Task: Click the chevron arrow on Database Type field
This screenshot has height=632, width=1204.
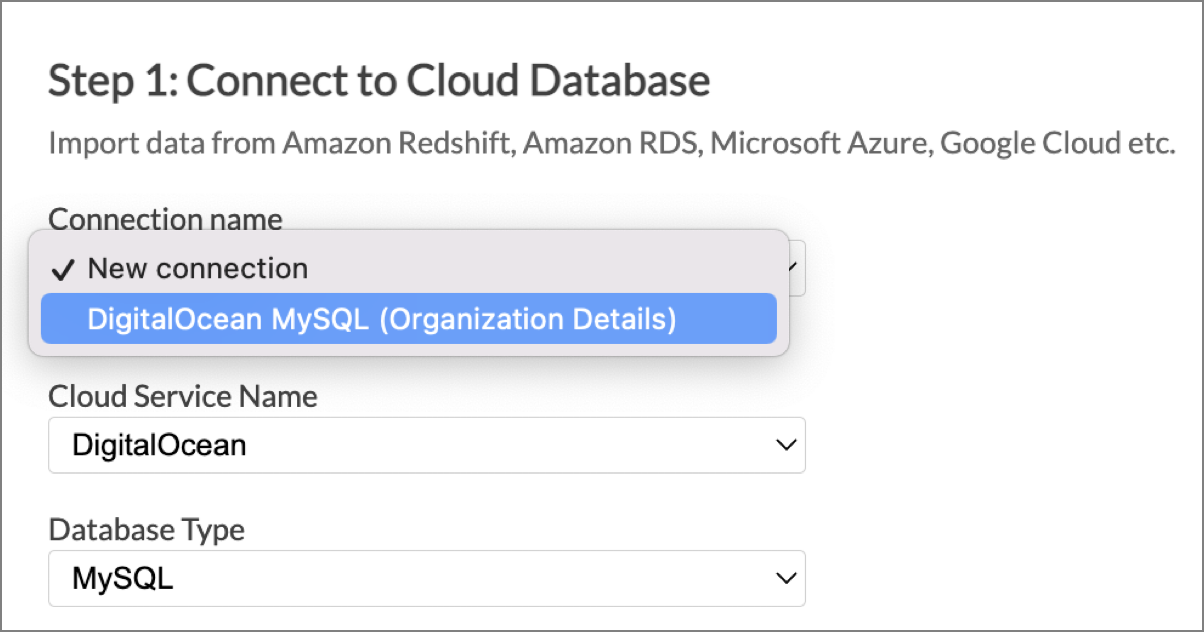Action: pyautogui.click(x=785, y=578)
